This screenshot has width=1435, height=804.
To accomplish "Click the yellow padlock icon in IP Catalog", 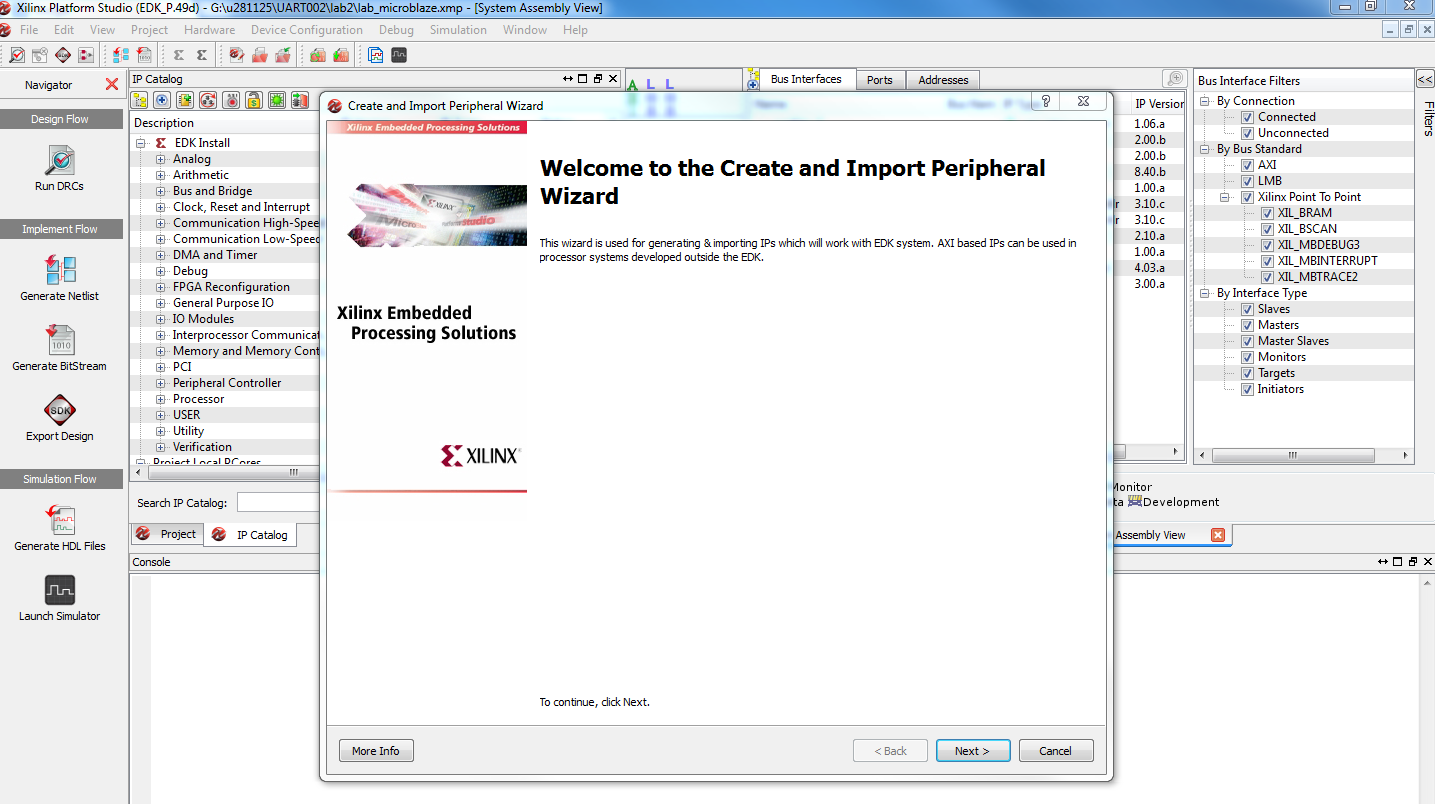I will 254,100.
